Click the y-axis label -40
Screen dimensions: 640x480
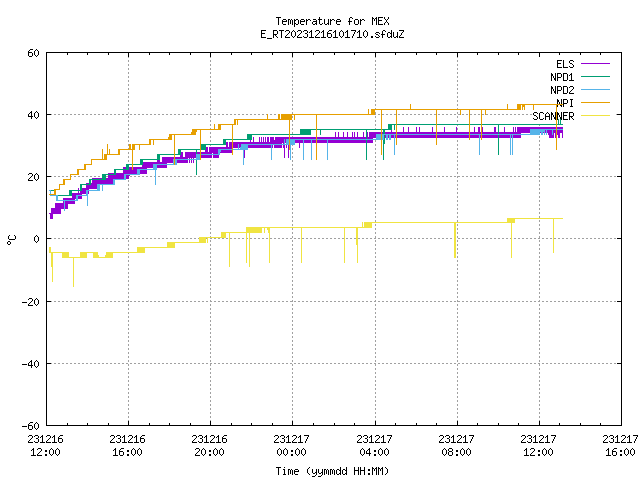[x=31, y=364]
